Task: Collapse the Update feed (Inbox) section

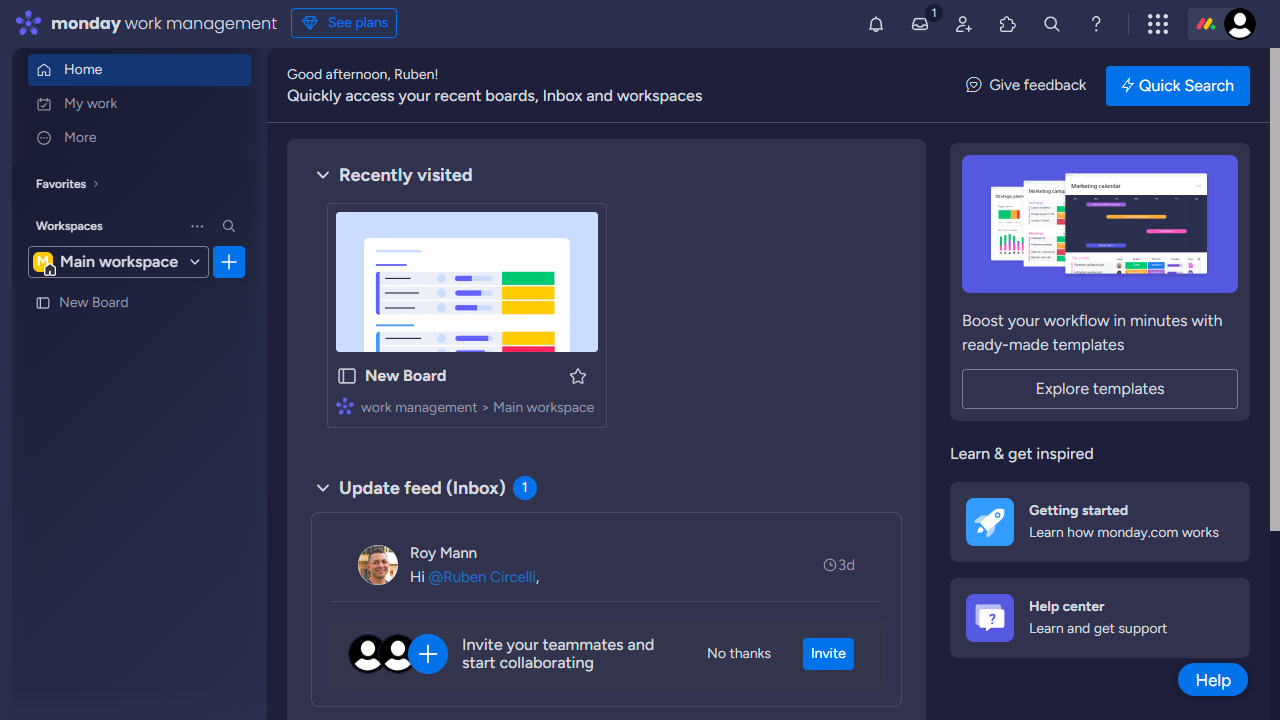Action: (323, 488)
